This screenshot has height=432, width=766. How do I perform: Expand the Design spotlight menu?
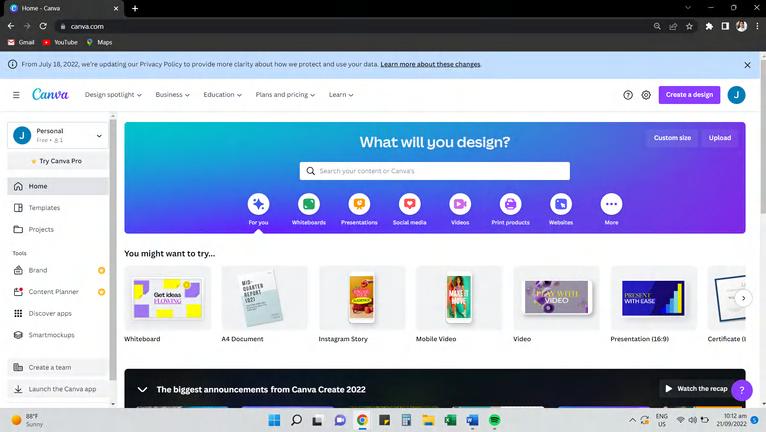coord(113,95)
